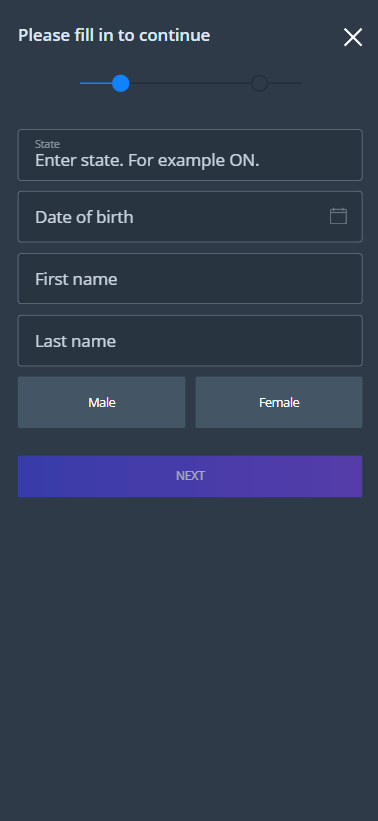Open the Date of birth field
Screen dimensions: 378x821
pos(190,217)
